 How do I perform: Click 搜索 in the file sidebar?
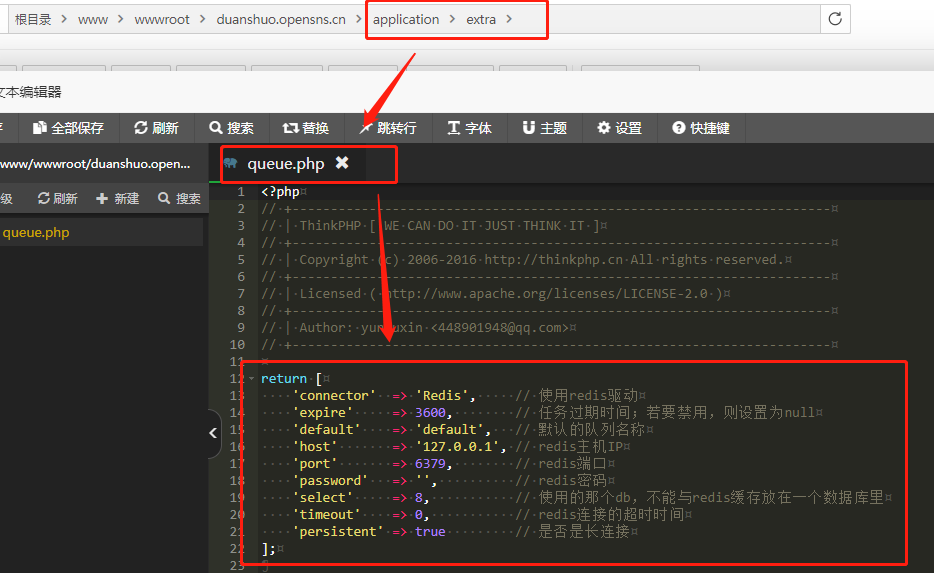coord(179,198)
